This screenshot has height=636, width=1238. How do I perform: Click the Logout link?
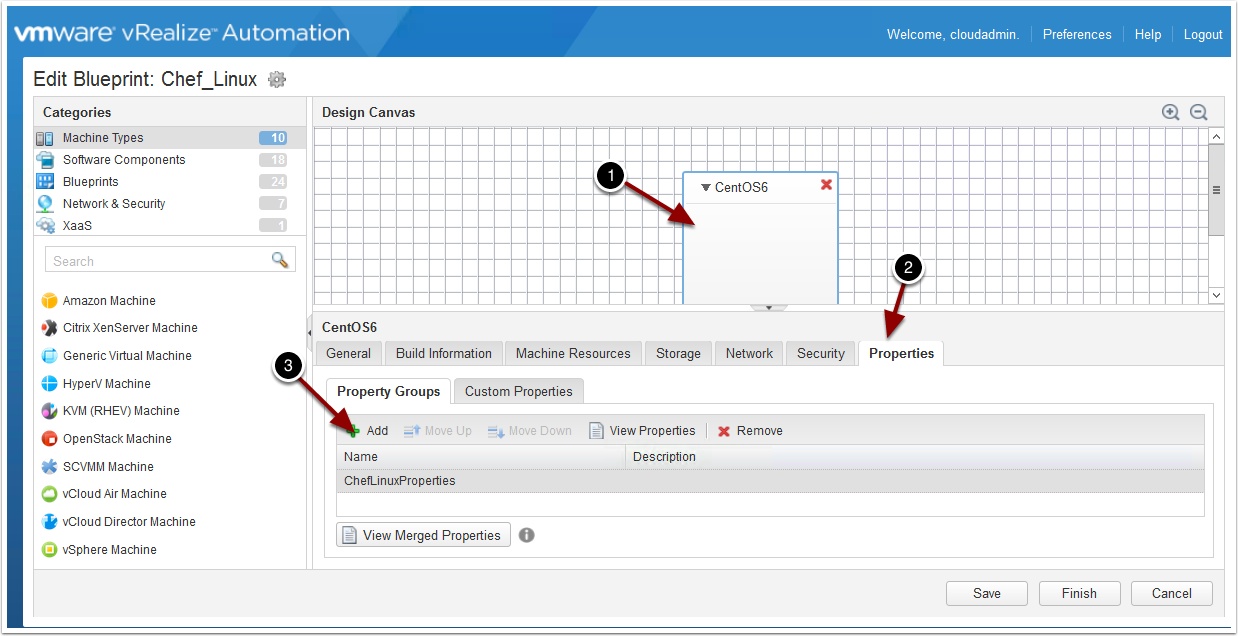(1203, 34)
